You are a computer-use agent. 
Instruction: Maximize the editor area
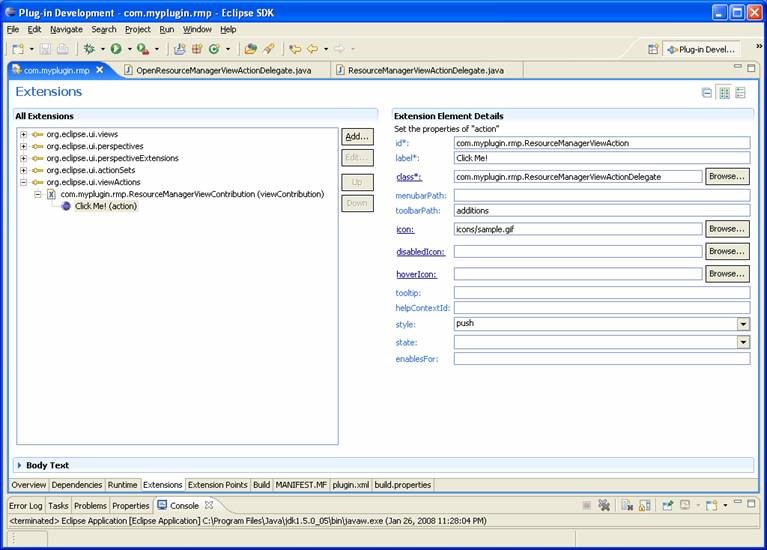[751, 68]
